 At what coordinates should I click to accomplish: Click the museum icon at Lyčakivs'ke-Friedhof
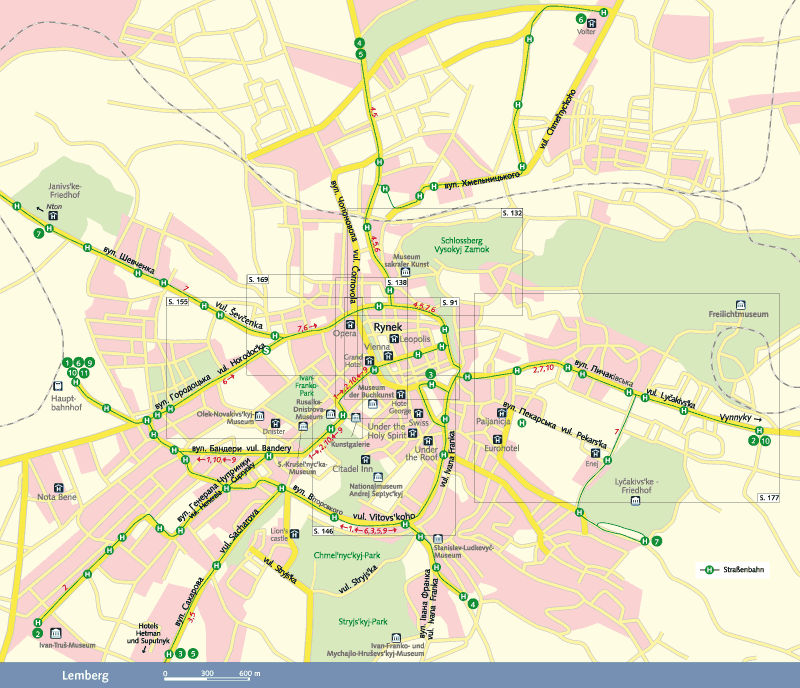[x=635, y=501]
